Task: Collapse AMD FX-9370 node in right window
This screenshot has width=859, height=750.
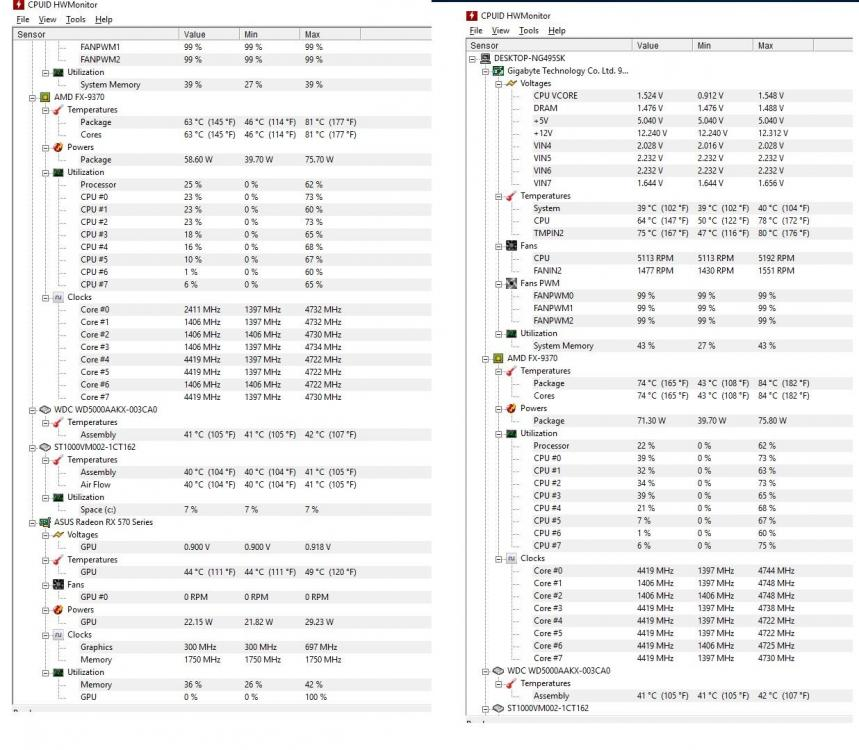Action: tap(485, 359)
